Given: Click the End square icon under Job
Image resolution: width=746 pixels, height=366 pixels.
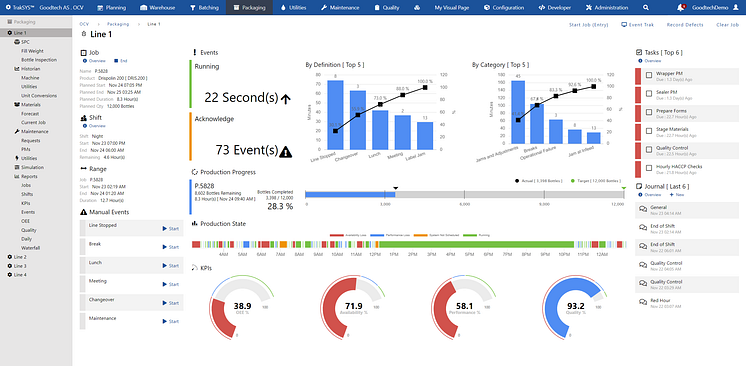Looking at the screenshot, I should pos(116,61).
